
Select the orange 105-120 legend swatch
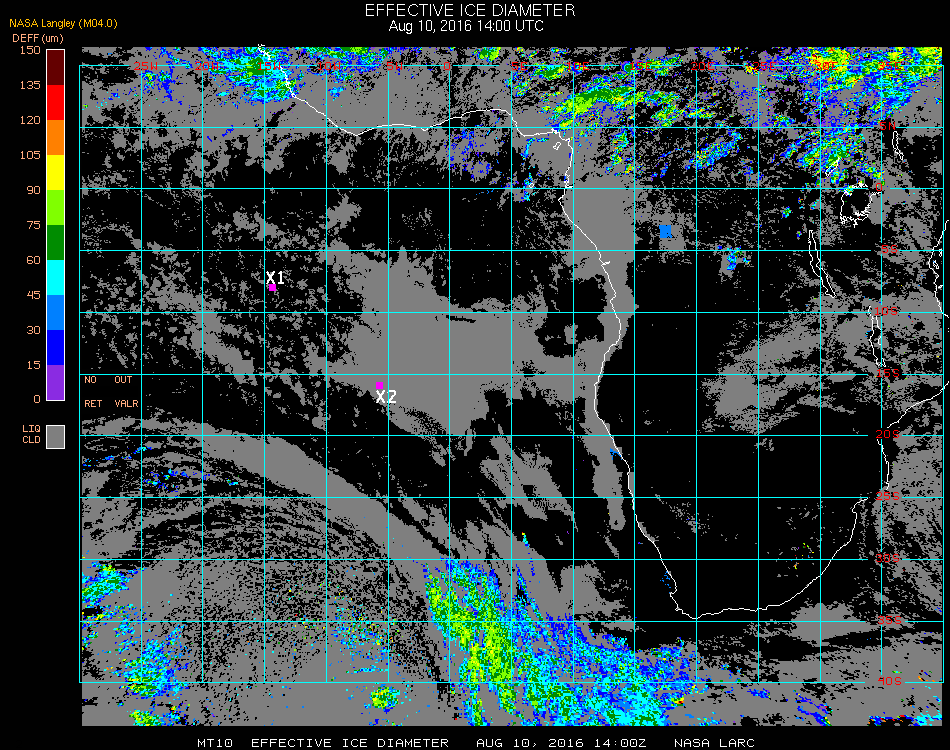[56, 138]
